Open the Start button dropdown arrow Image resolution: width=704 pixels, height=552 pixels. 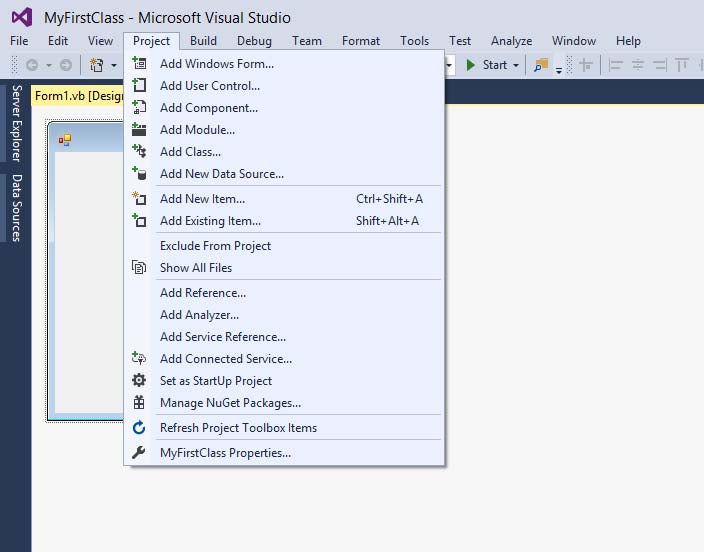(x=516, y=65)
